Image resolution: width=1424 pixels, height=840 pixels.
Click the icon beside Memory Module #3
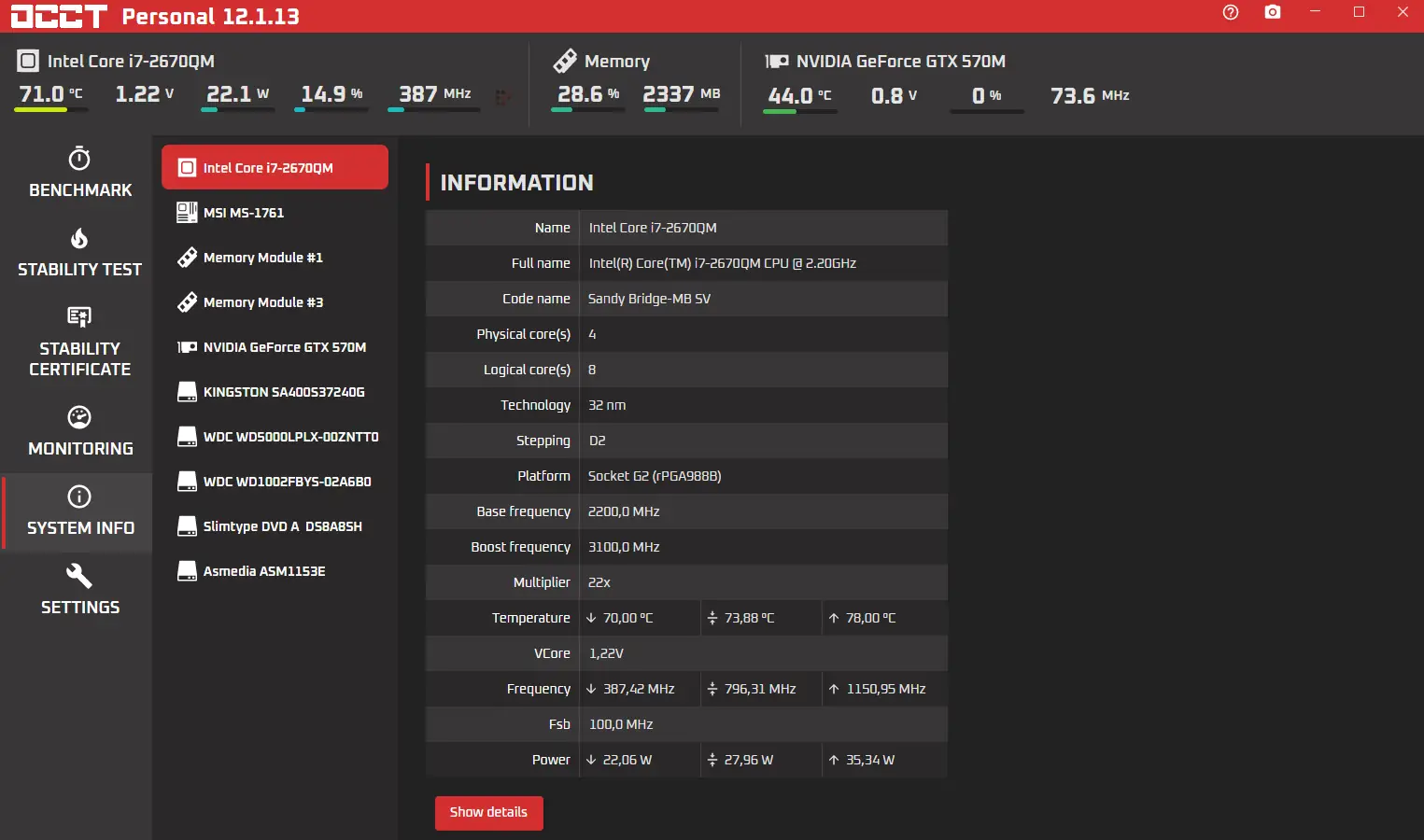(187, 302)
